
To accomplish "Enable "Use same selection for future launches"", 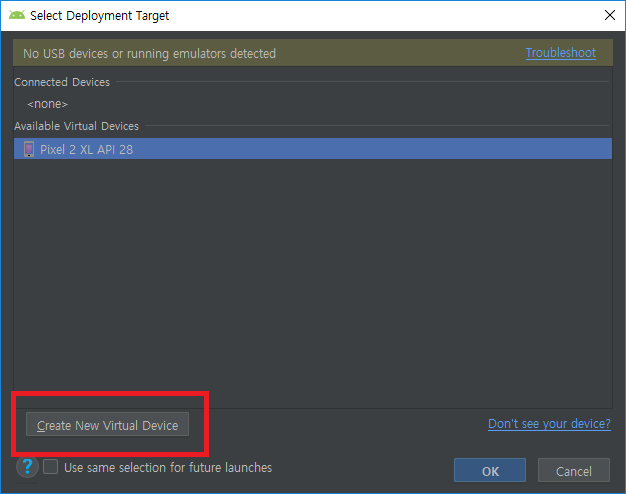I will pyautogui.click(x=51, y=466).
